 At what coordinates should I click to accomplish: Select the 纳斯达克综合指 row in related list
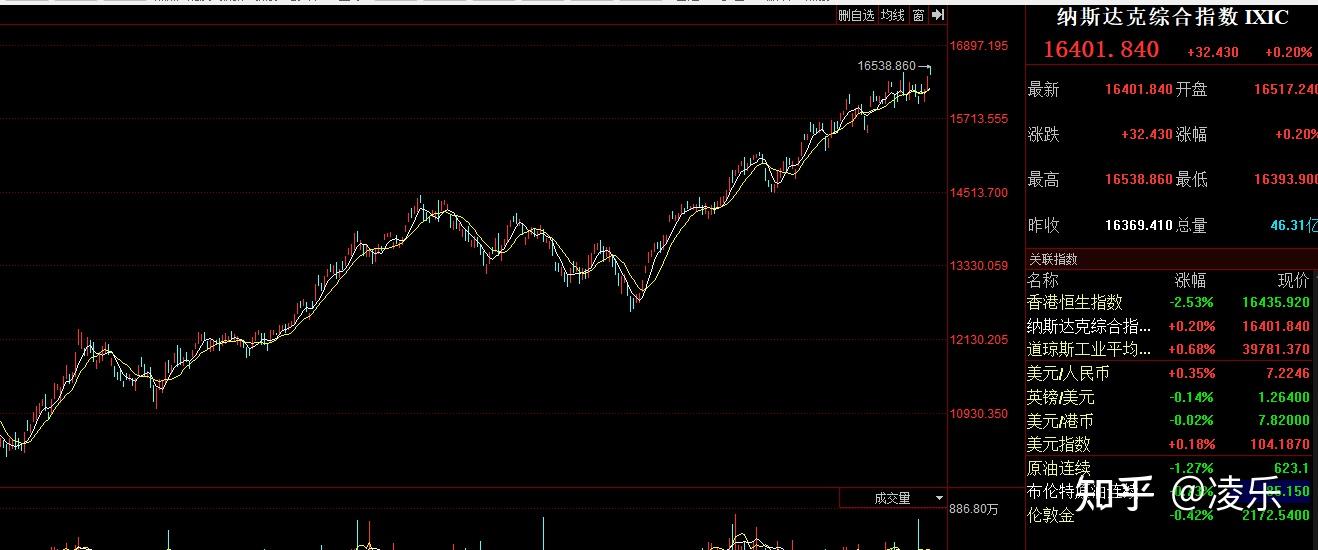[x=1168, y=326]
